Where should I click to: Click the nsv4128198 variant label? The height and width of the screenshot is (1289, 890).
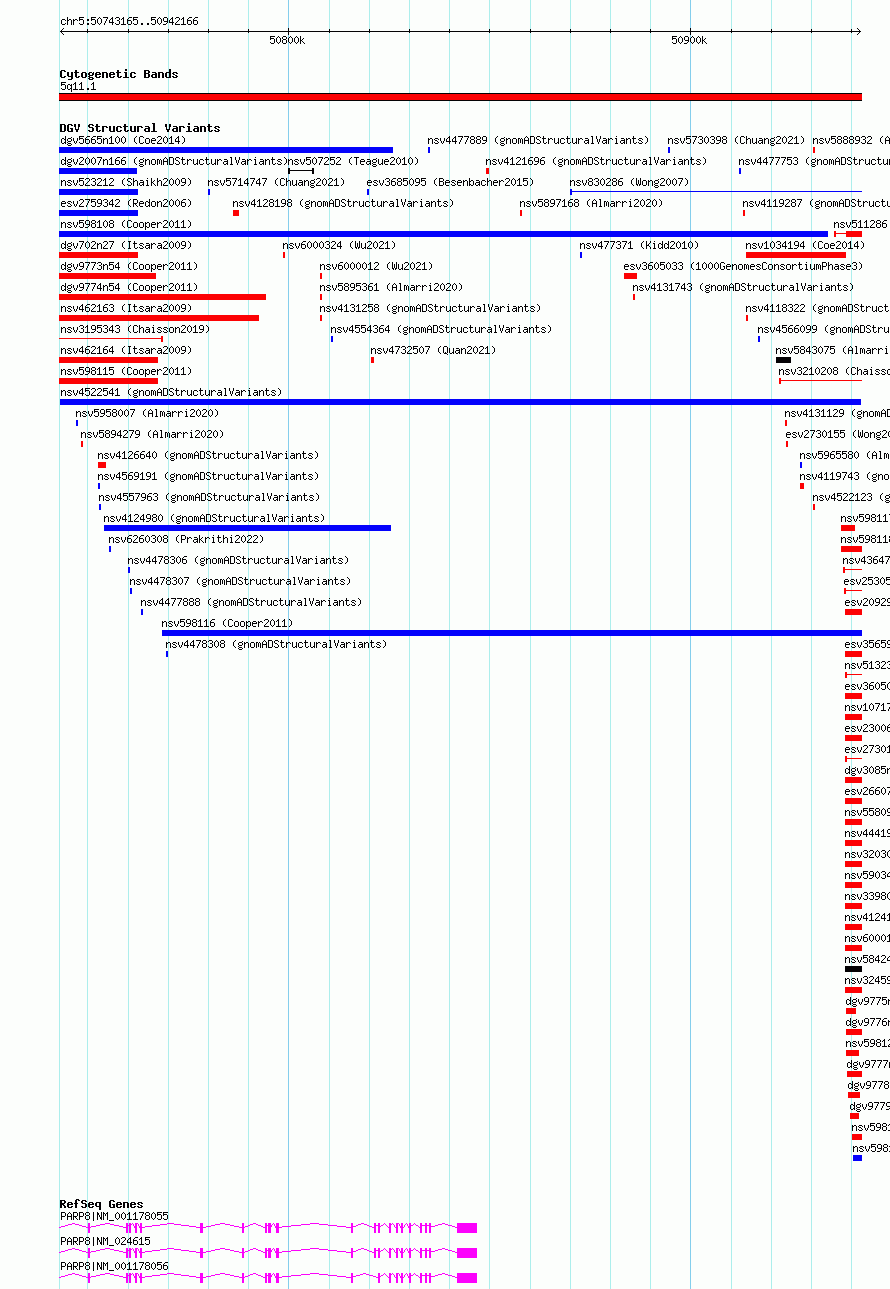tap(342, 203)
